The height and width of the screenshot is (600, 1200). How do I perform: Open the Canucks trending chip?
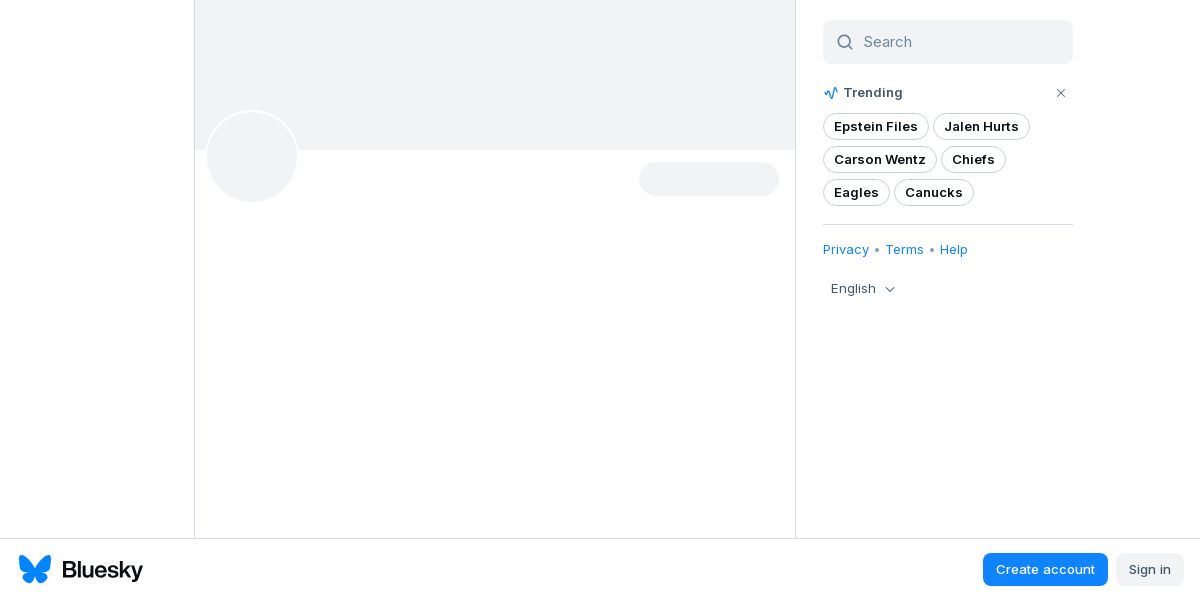point(933,193)
